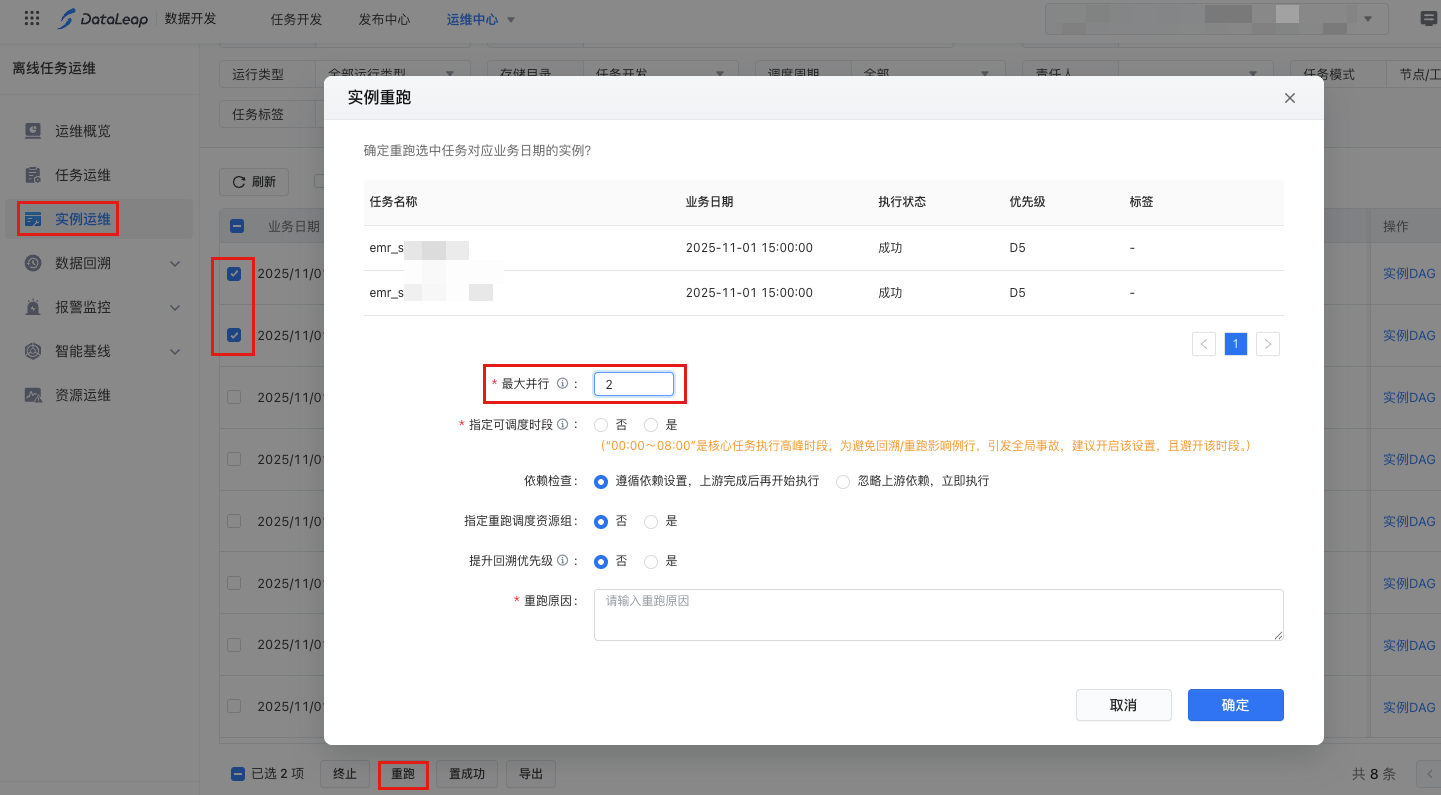1441x795 pixels.
Task: Confirm rerun with the 确定 button
Action: [1235, 705]
